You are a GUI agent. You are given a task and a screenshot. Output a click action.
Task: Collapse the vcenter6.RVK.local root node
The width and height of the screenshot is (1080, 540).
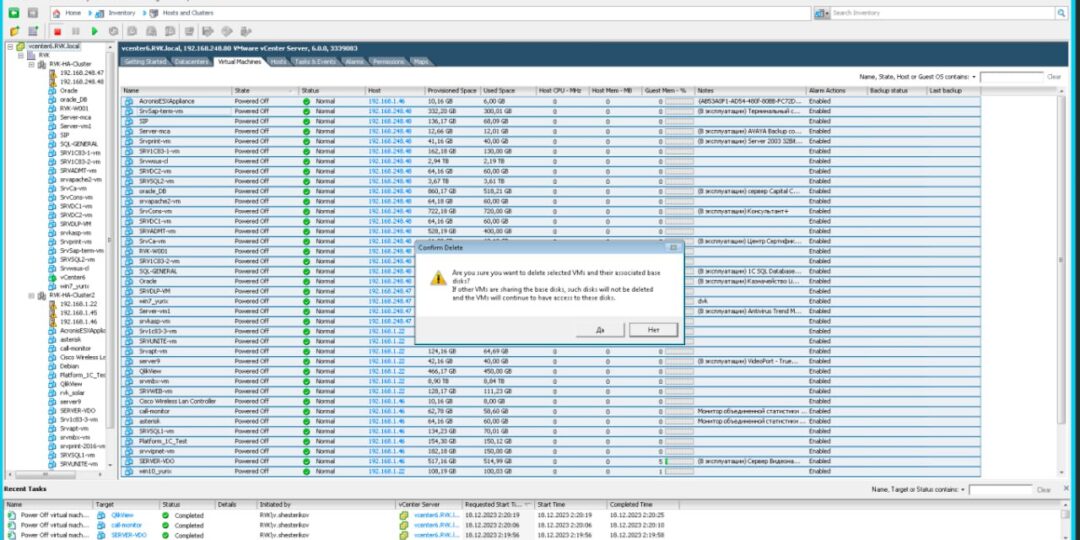[10, 46]
